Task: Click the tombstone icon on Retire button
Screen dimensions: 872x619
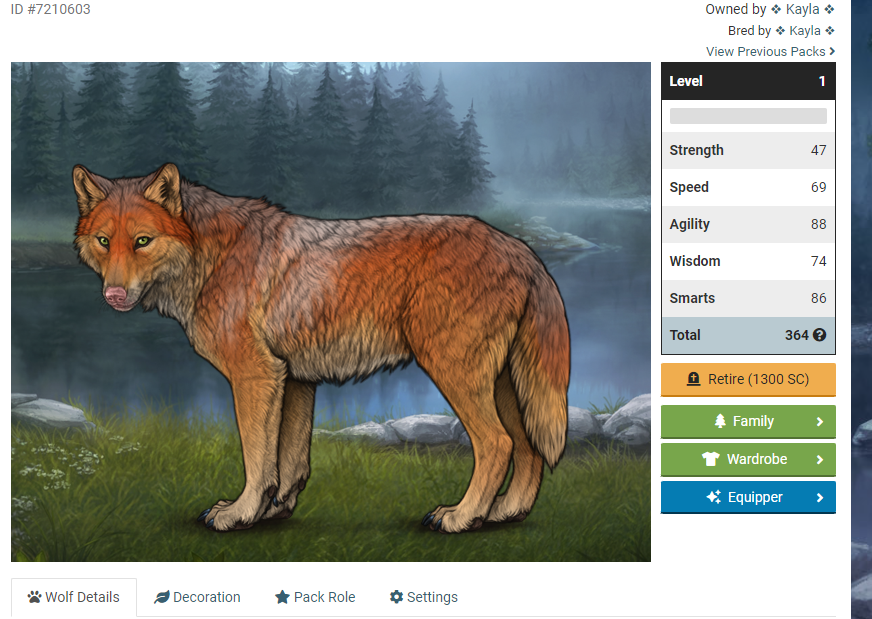Action: (693, 379)
